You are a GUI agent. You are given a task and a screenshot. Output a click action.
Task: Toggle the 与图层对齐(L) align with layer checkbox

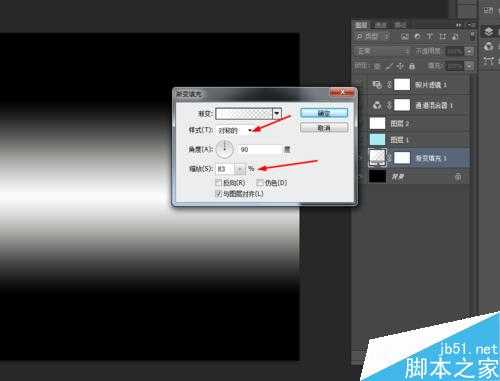click(x=219, y=193)
